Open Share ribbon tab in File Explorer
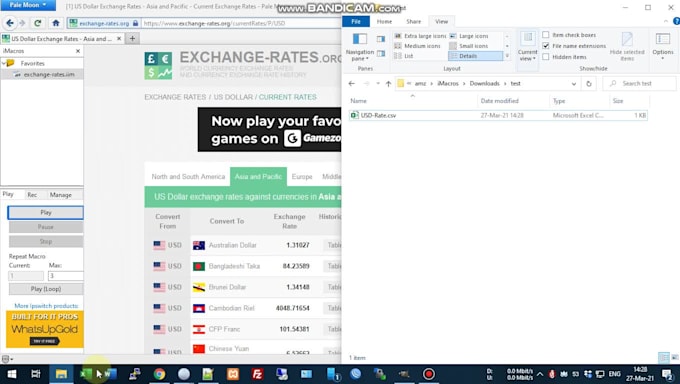The height and width of the screenshot is (384, 680). point(413,21)
